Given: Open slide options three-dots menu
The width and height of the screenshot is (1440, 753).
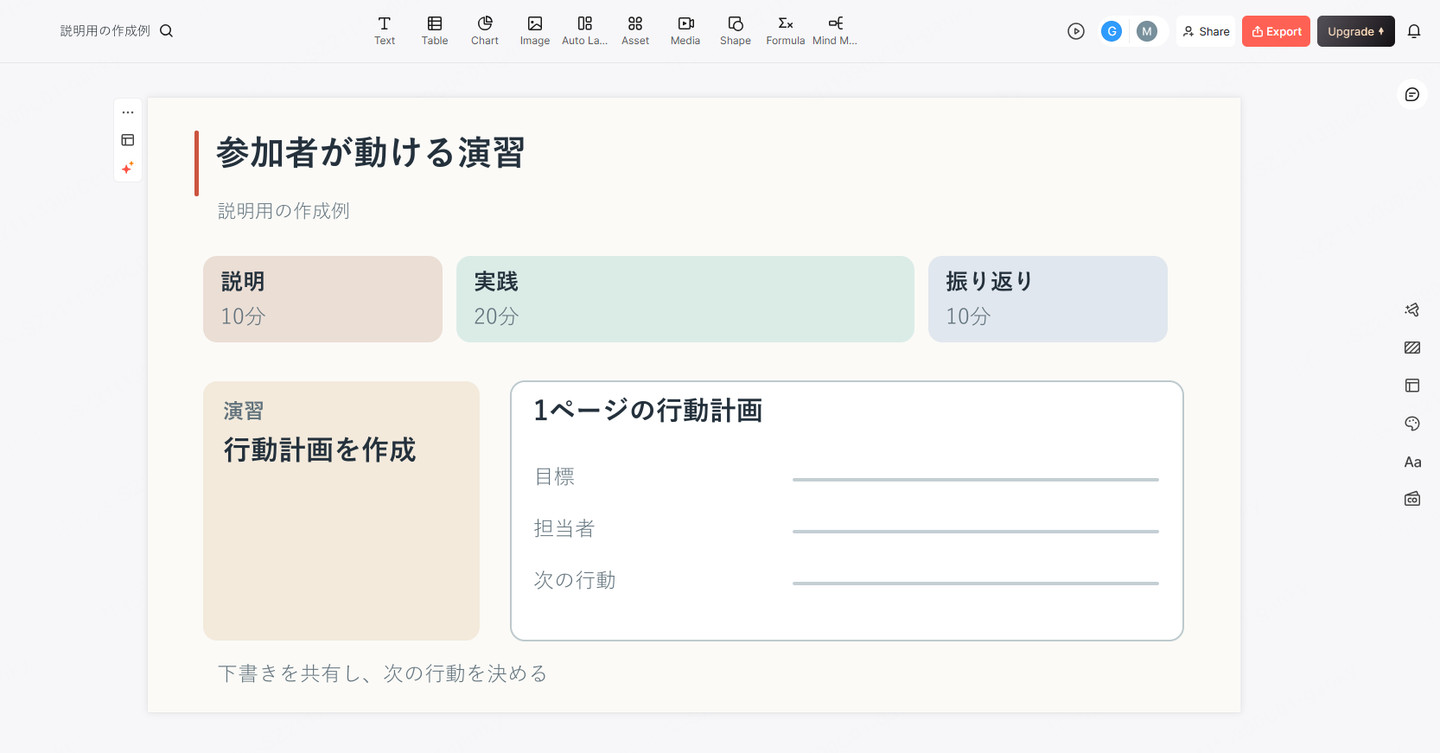Looking at the screenshot, I should point(128,112).
